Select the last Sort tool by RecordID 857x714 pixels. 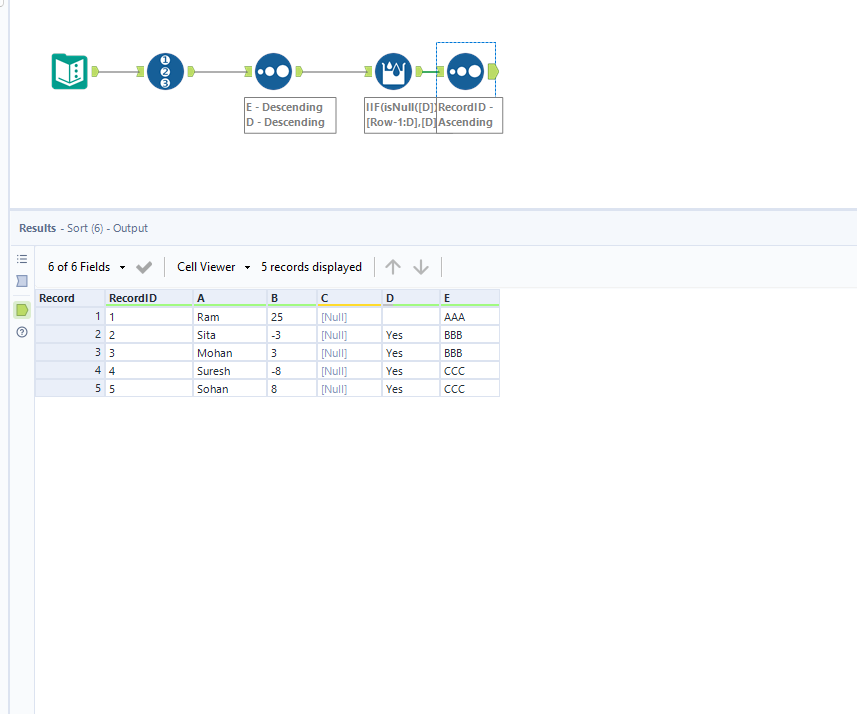(465, 72)
